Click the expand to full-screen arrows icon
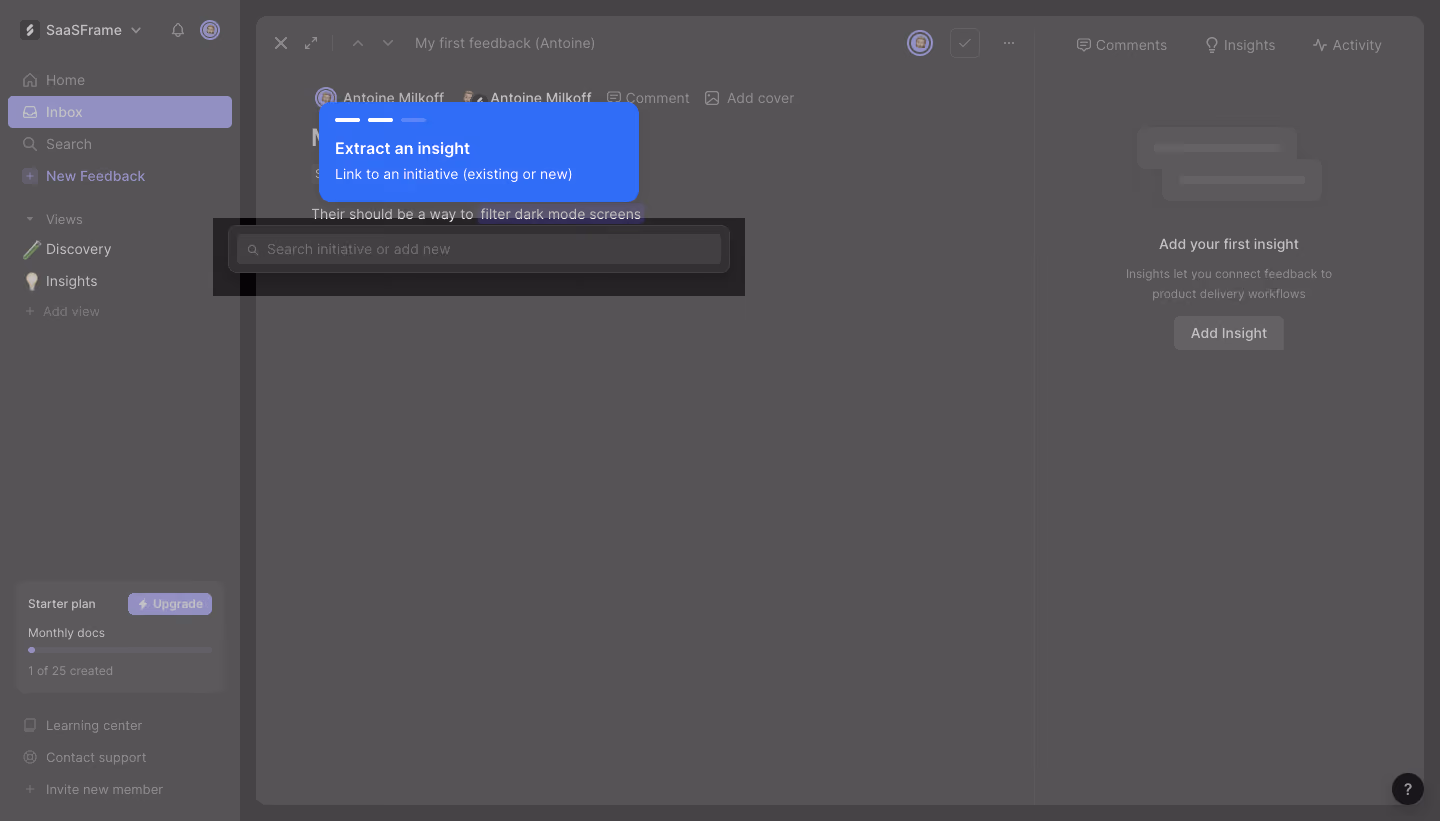Viewport: 1440px width, 821px height. click(x=311, y=43)
